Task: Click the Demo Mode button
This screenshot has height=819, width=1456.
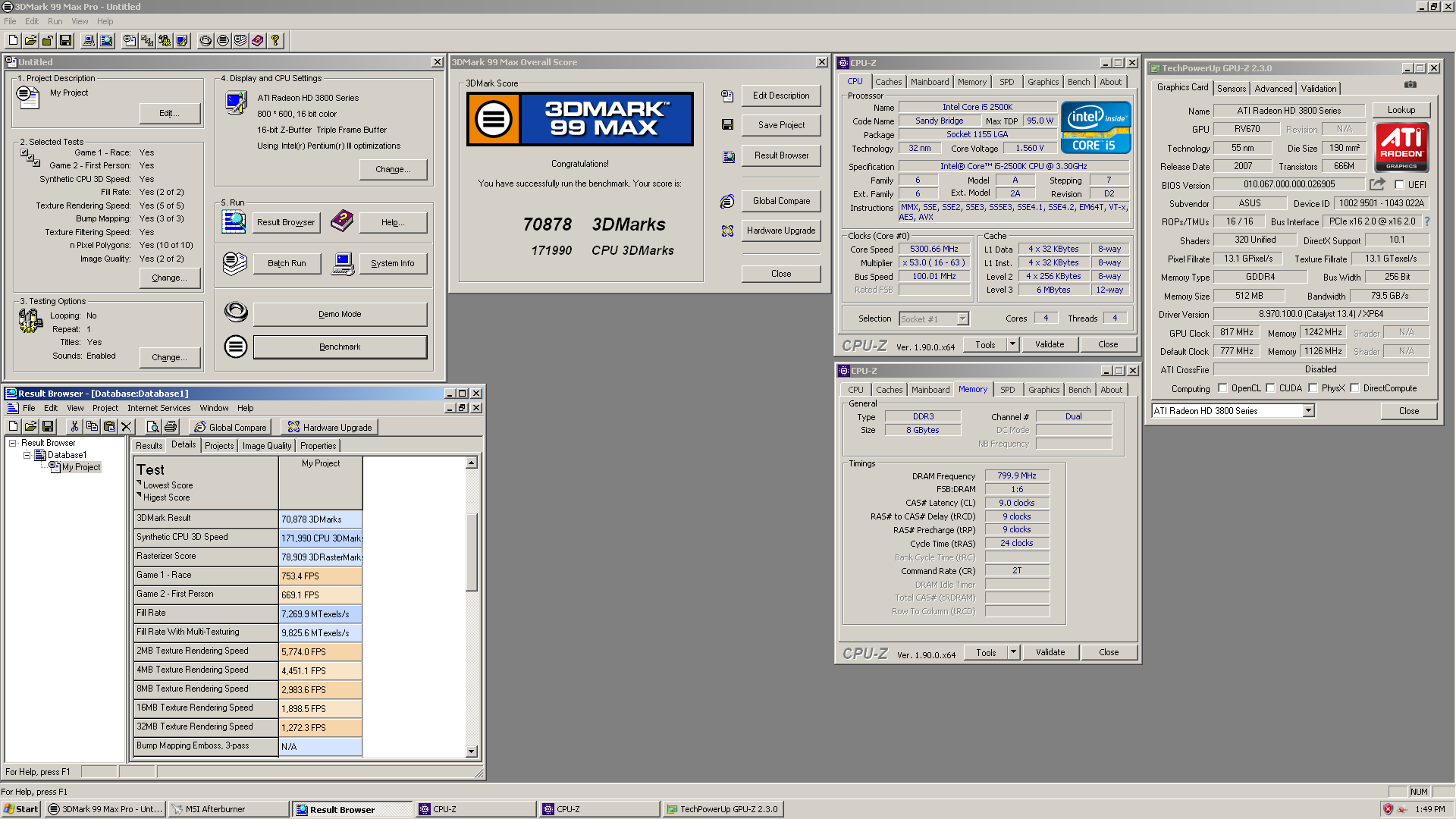Action: pos(340,314)
